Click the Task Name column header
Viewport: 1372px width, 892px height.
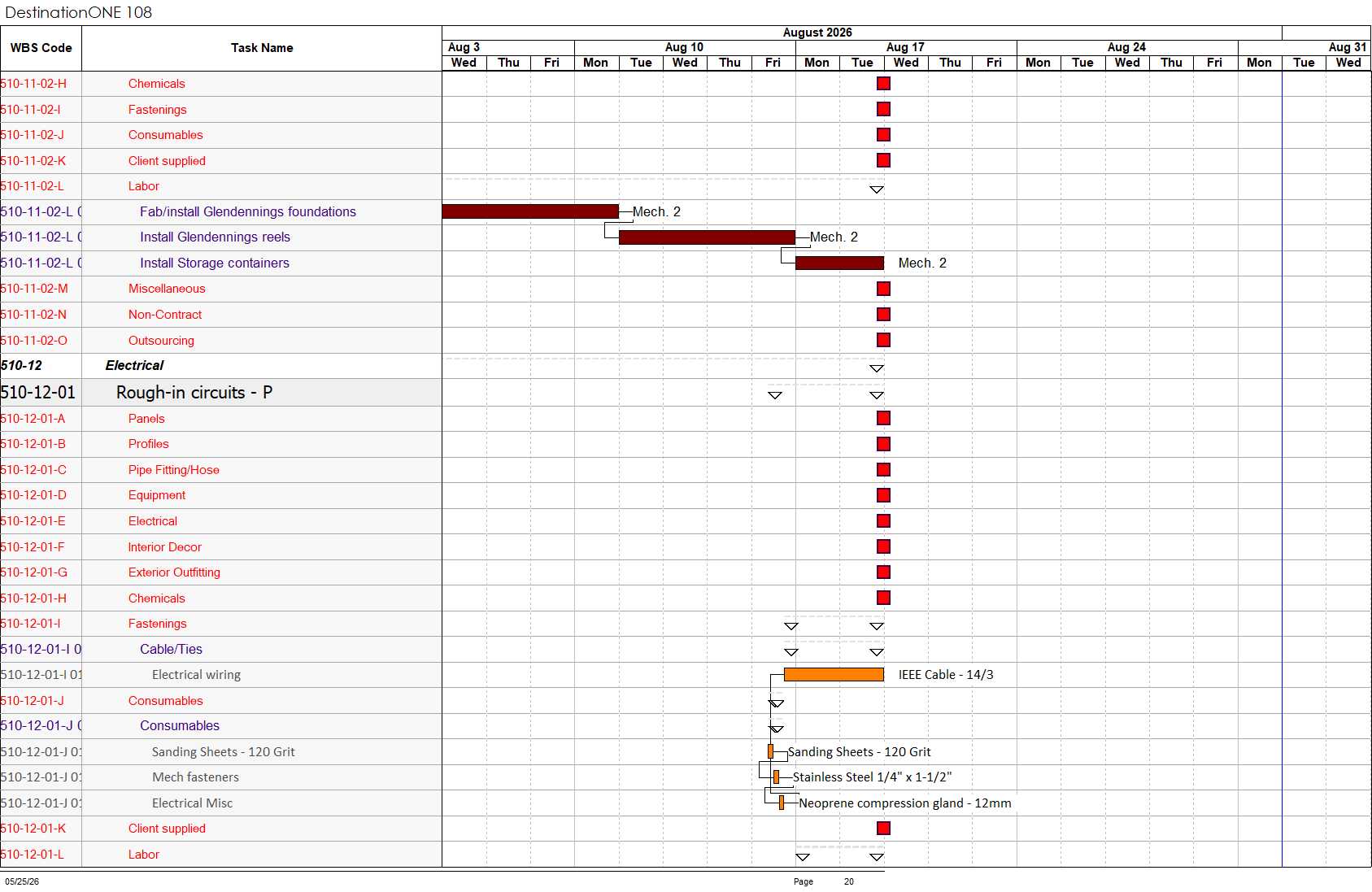click(x=262, y=48)
